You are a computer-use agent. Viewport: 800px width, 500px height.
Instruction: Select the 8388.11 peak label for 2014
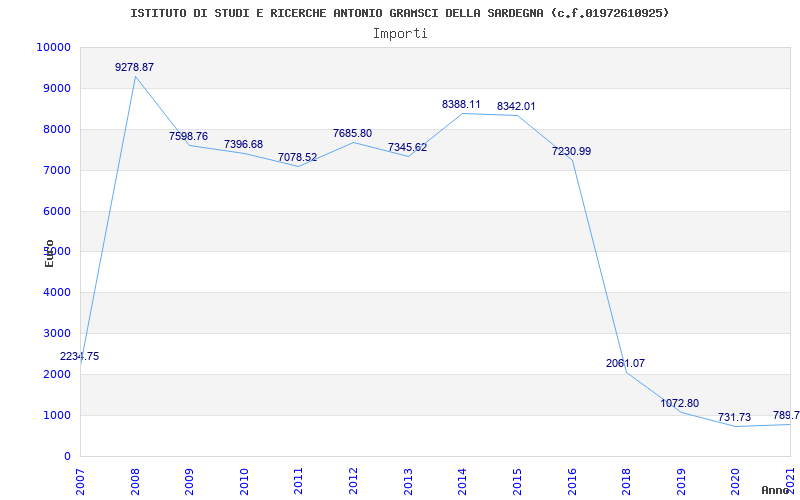pos(461,104)
